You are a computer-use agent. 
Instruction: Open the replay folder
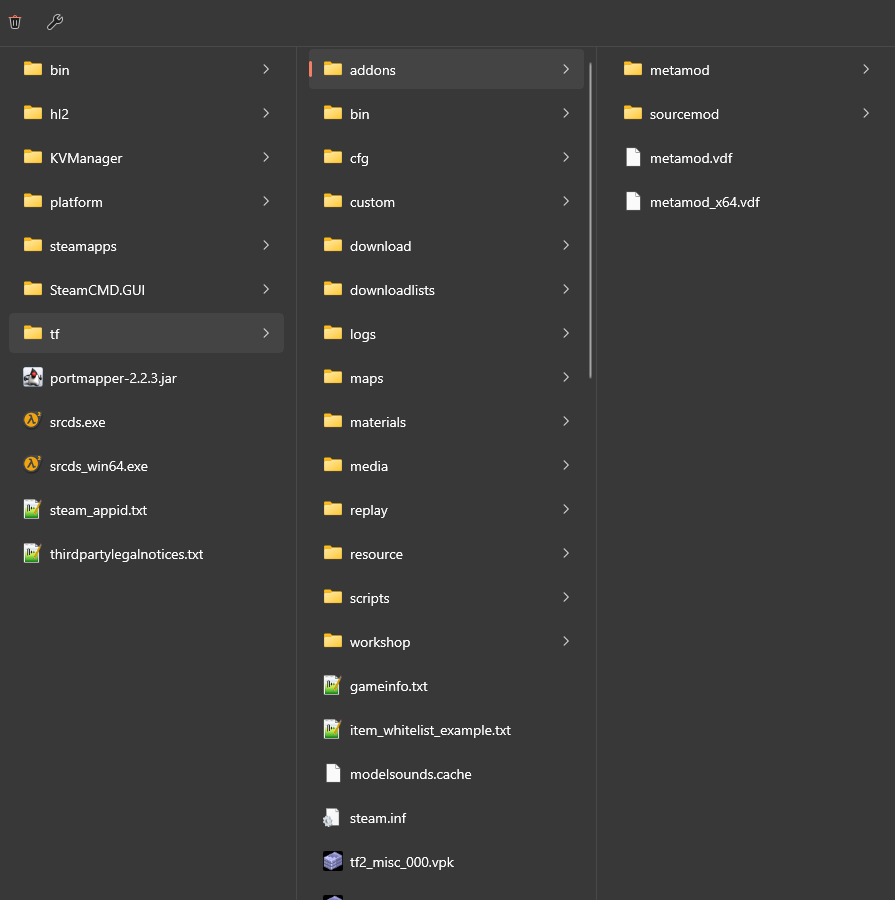[446, 509]
